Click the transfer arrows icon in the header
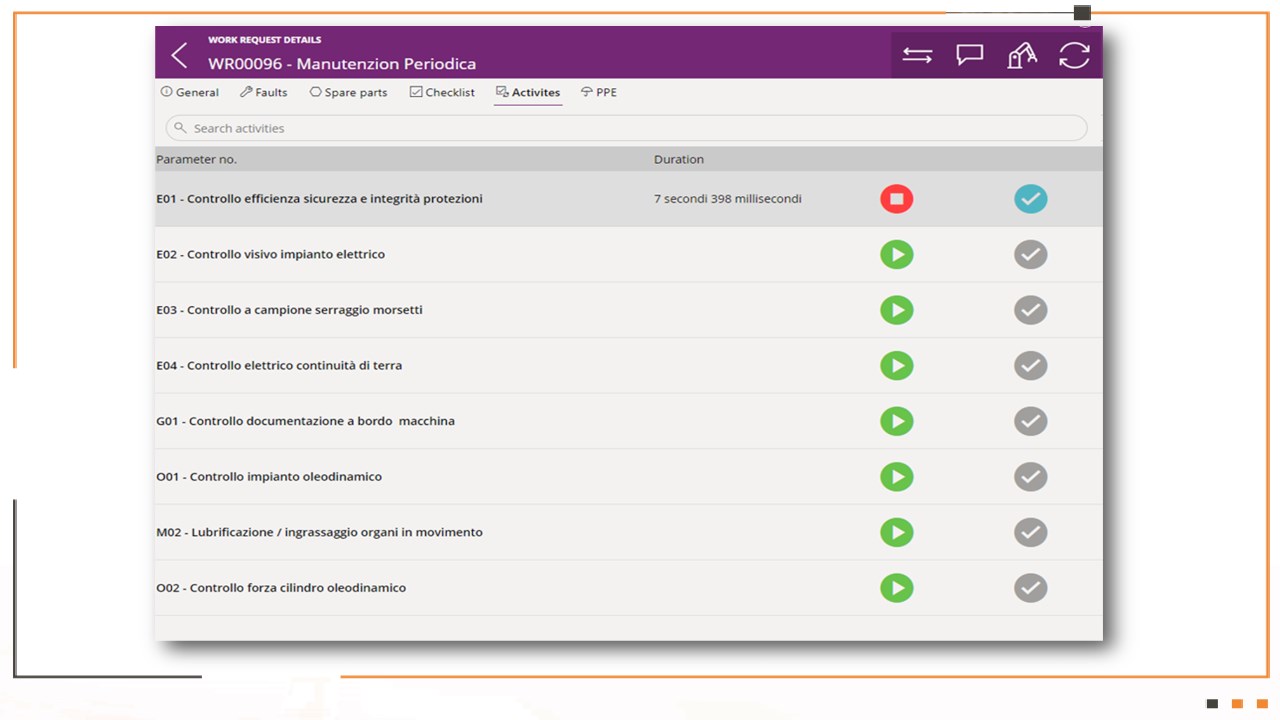 pos(917,55)
